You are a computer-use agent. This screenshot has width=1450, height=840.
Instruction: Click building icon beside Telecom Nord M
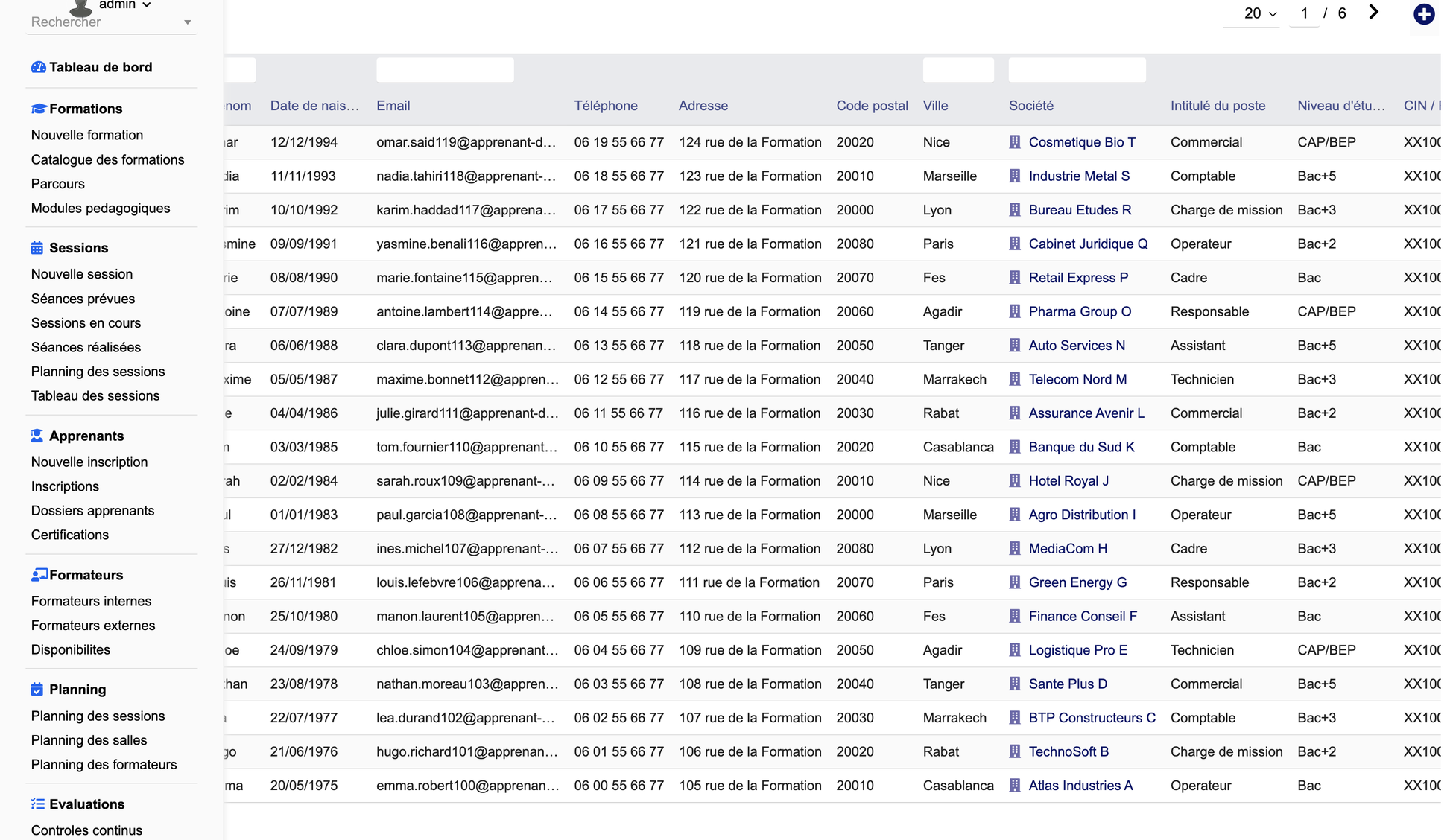1015,380
